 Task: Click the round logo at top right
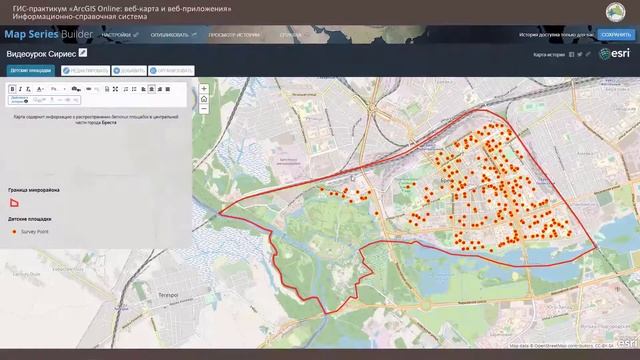(616, 12)
